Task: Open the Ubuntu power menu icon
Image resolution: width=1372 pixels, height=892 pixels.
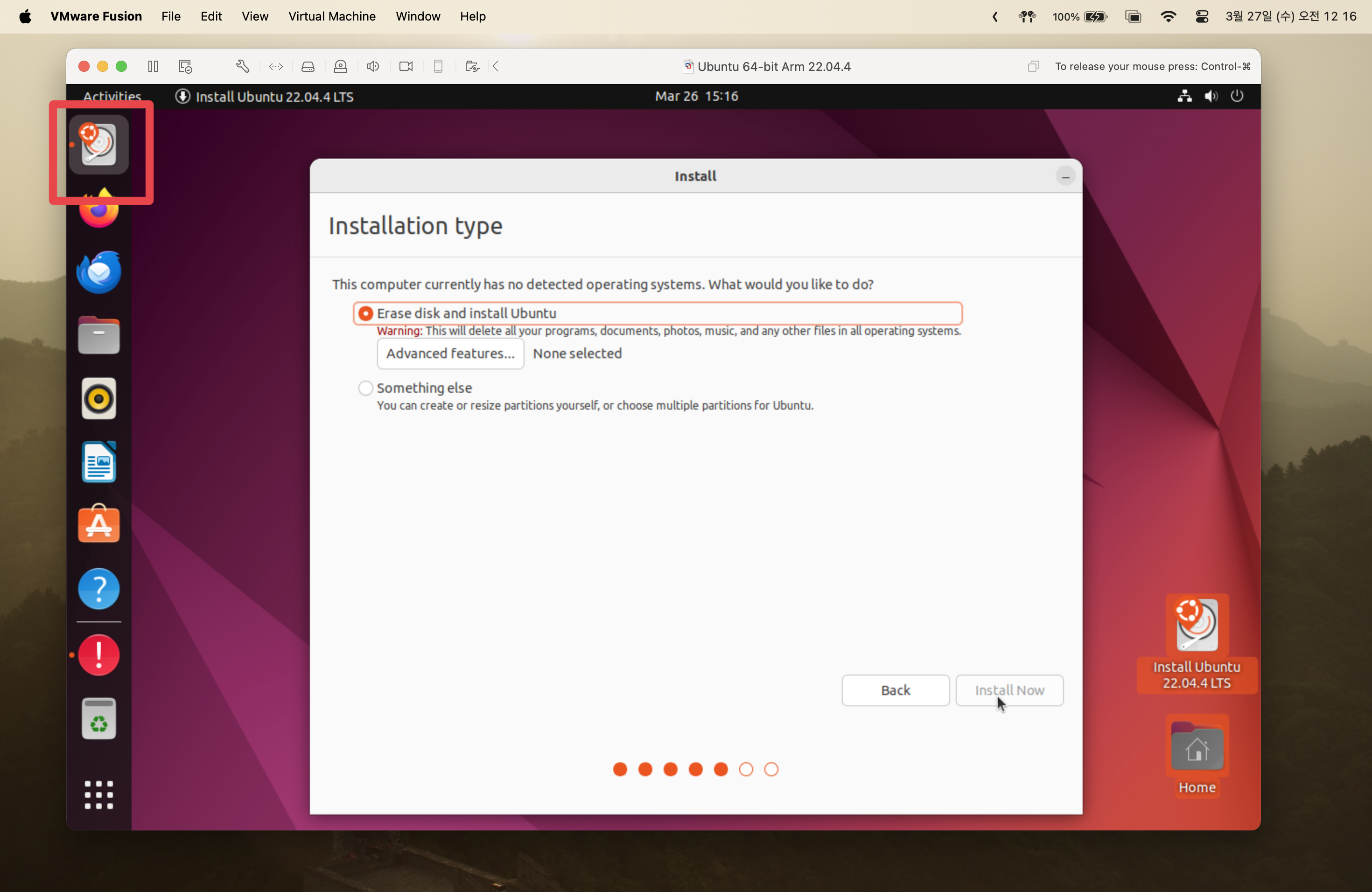Action: (x=1237, y=96)
